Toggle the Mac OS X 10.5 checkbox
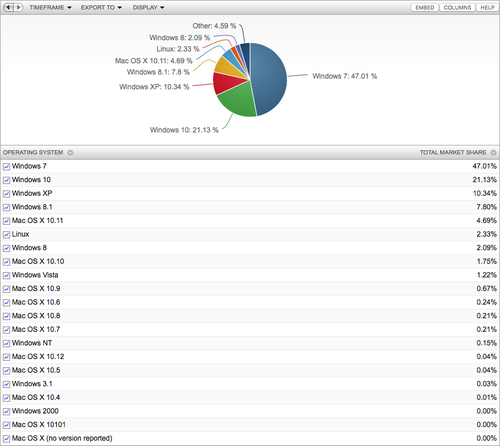The image size is (500, 446). 6,371
